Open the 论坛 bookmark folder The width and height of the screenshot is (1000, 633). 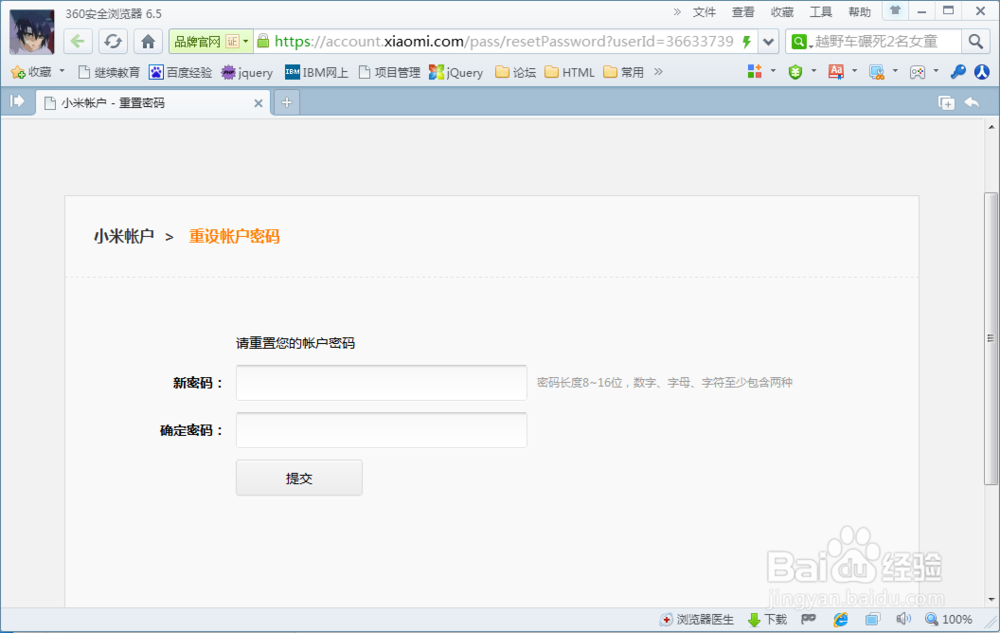pyautogui.click(x=515, y=72)
